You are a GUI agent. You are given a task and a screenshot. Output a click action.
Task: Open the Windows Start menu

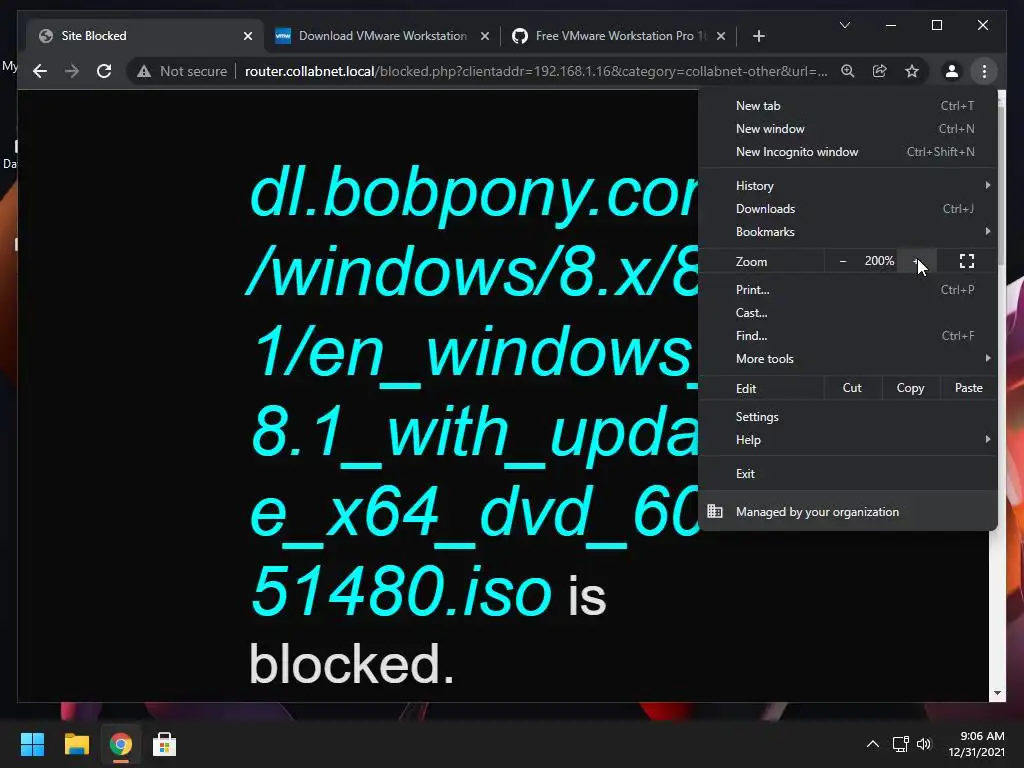pyautogui.click(x=32, y=744)
